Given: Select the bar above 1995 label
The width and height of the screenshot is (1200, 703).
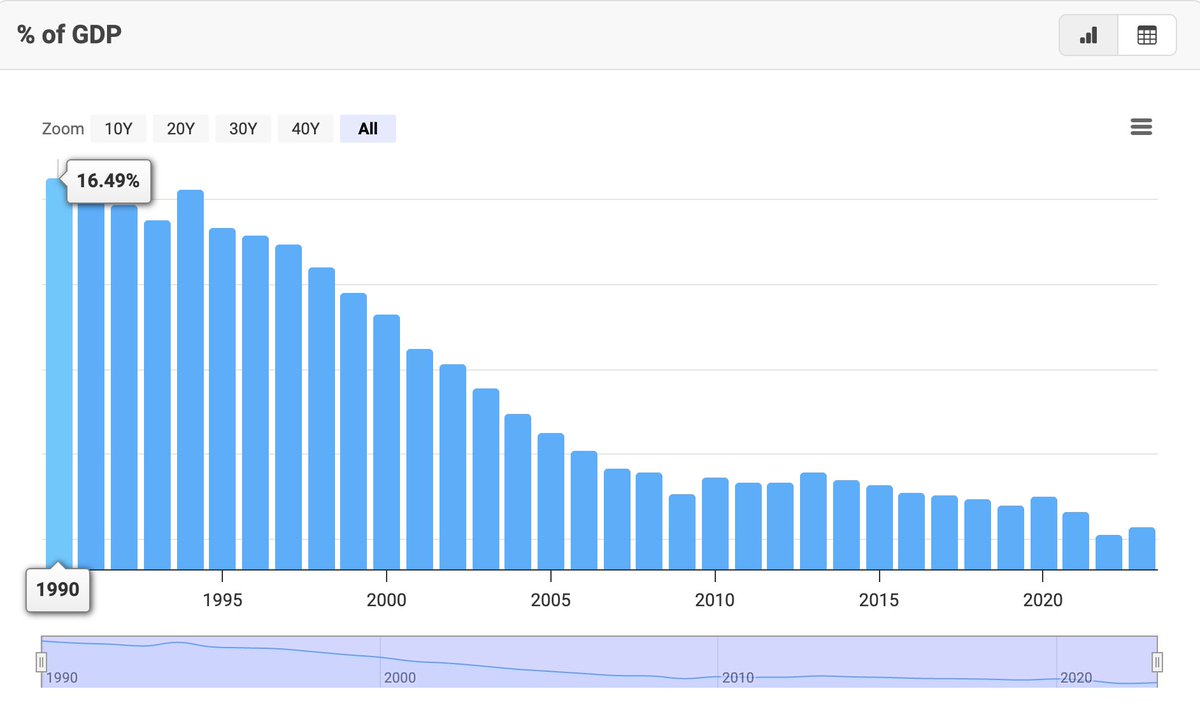Looking at the screenshot, I should coord(222,399).
